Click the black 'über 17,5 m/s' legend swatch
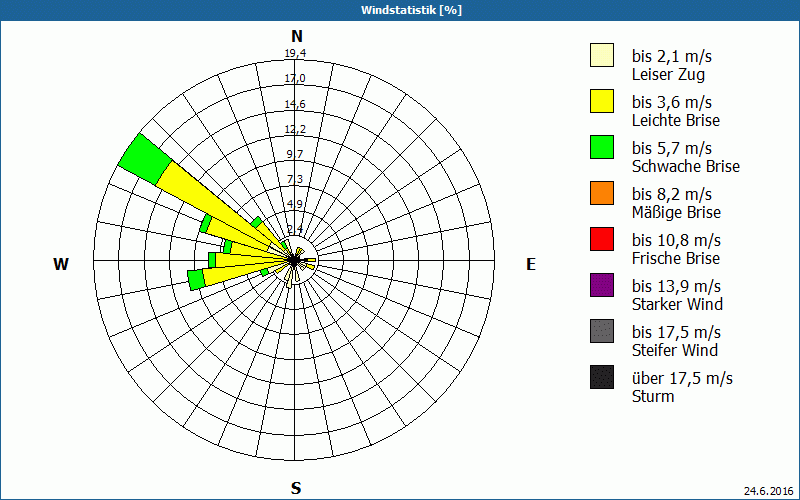Viewport: 800px width, 500px height. 602,377
